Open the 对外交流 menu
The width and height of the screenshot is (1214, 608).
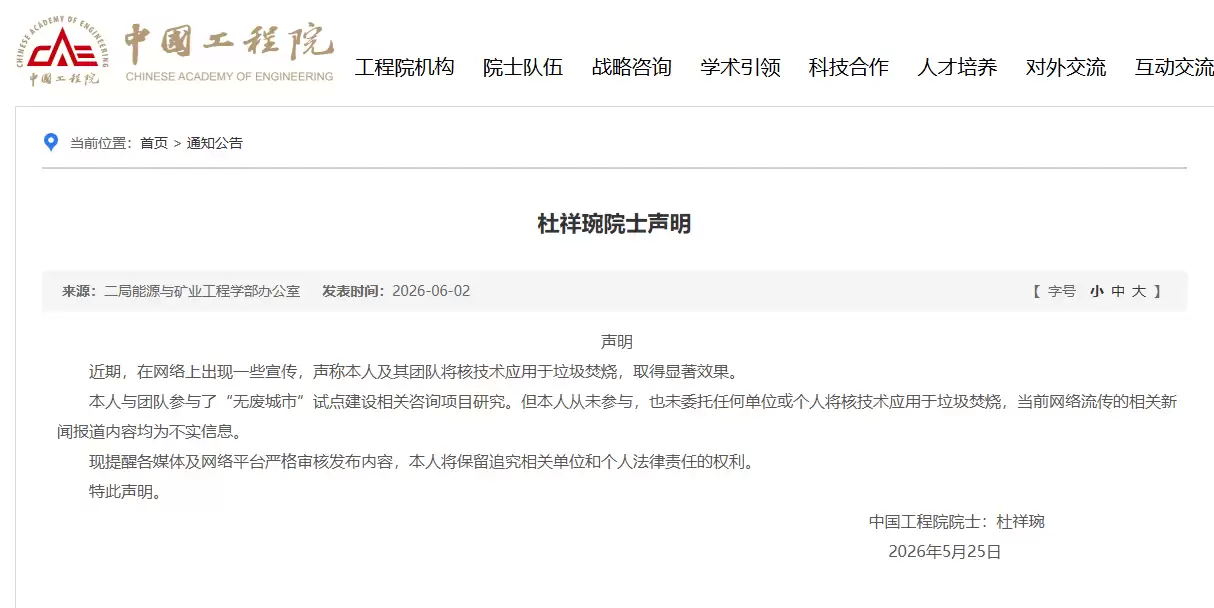[x=1066, y=67]
